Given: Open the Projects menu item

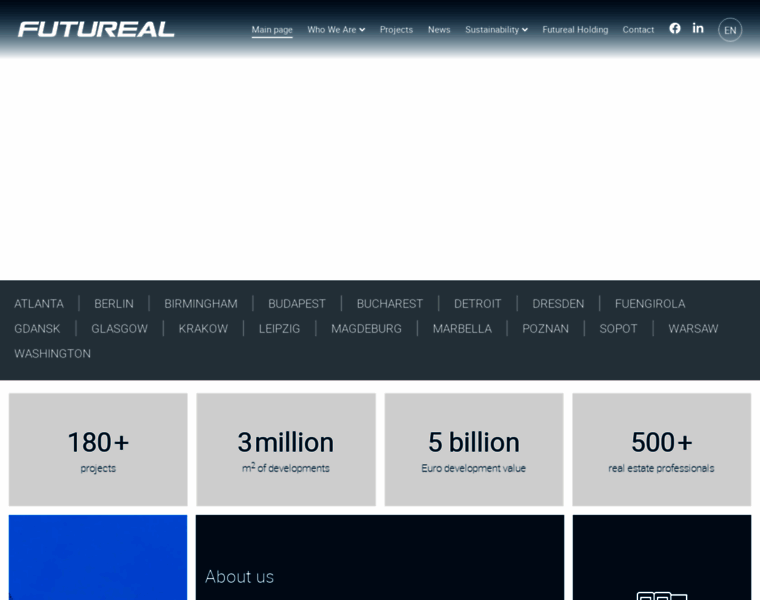Looking at the screenshot, I should click(396, 30).
